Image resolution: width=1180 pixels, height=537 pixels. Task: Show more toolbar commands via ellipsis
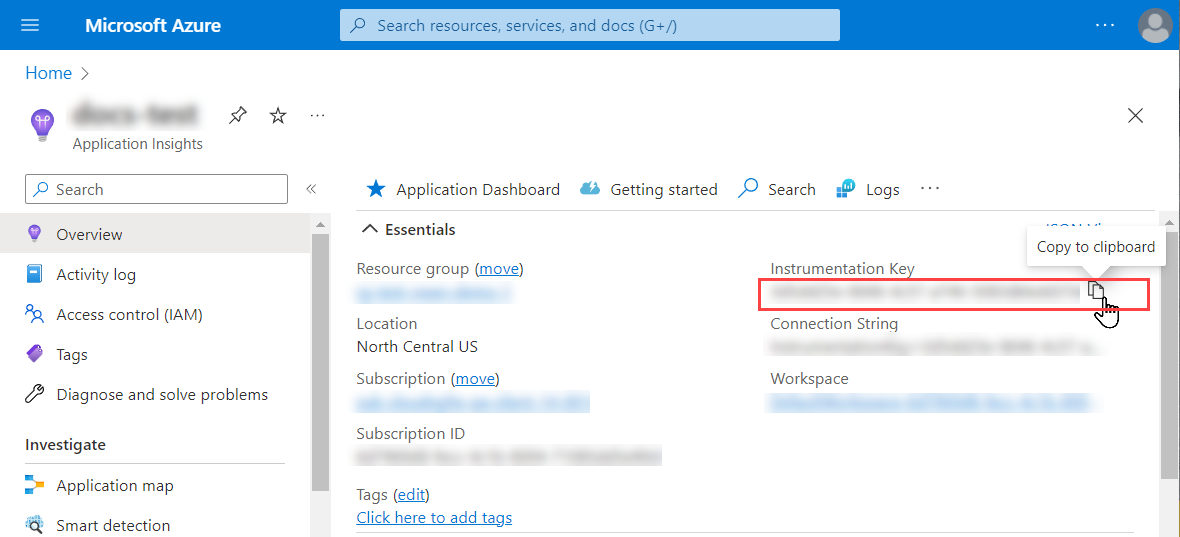930,188
